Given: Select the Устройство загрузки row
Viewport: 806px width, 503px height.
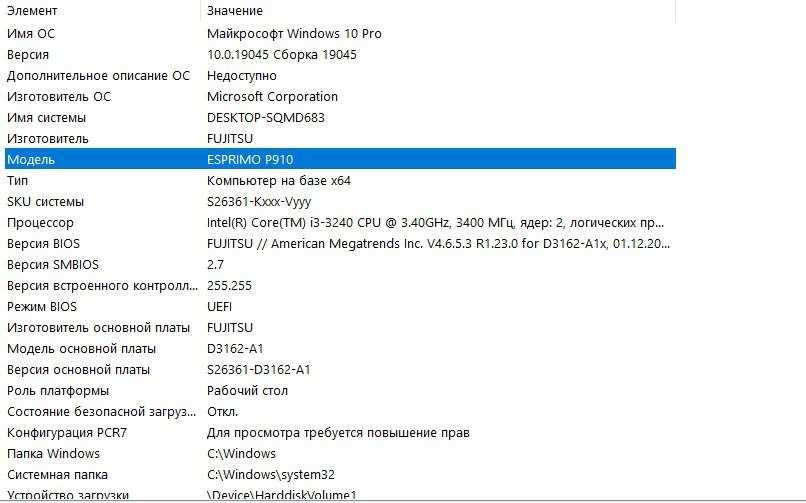Looking at the screenshot, I should (340, 494).
